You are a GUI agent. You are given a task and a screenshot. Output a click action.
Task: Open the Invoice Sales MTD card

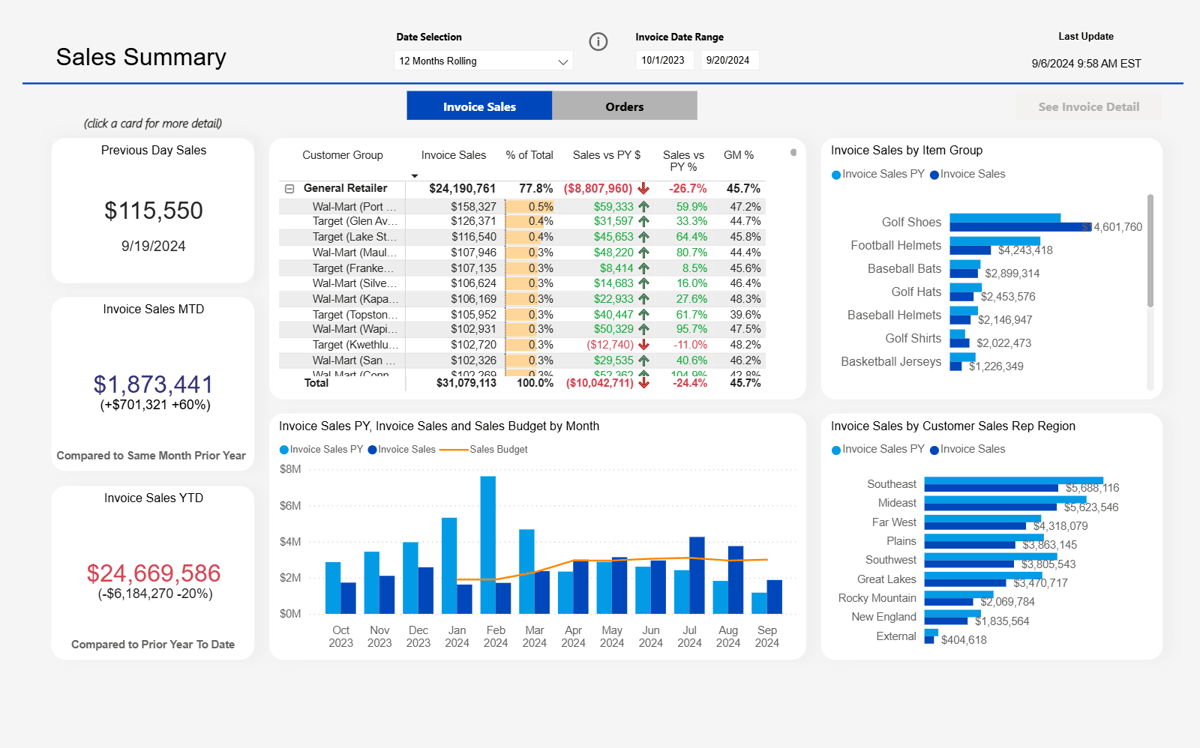click(153, 384)
